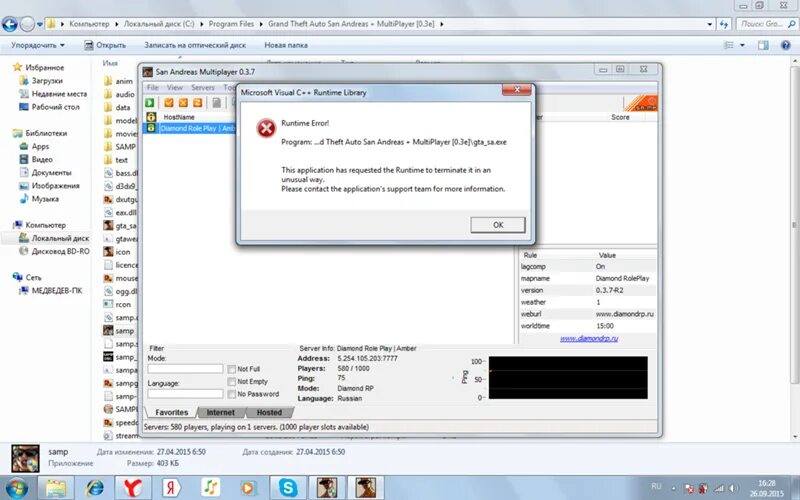This screenshot has width=800, height=500.
Task: Click the Explorer Back arrow button
Action: tap(9, 24)
